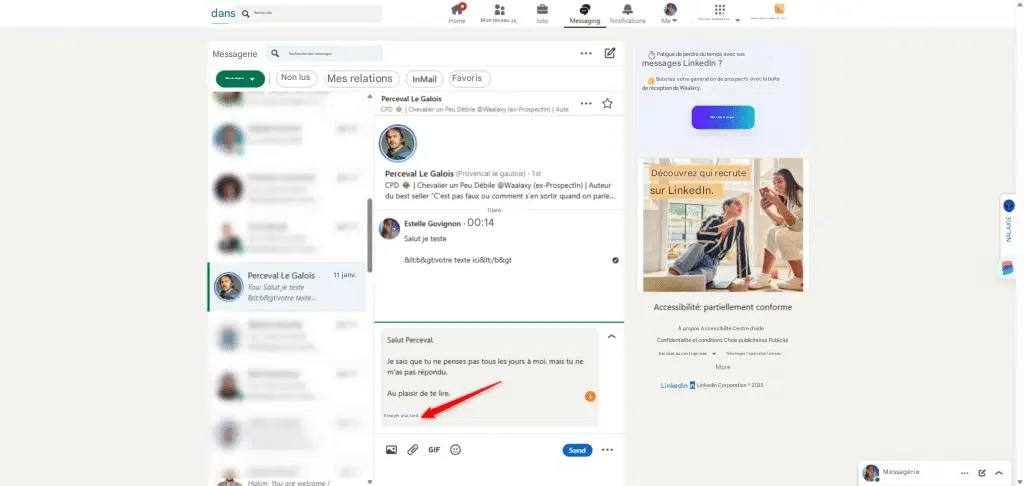This screenshot has width=1024, height=486.
Task: Expand the bottom Messagerie overlay chevron
Action: [999, 473]
